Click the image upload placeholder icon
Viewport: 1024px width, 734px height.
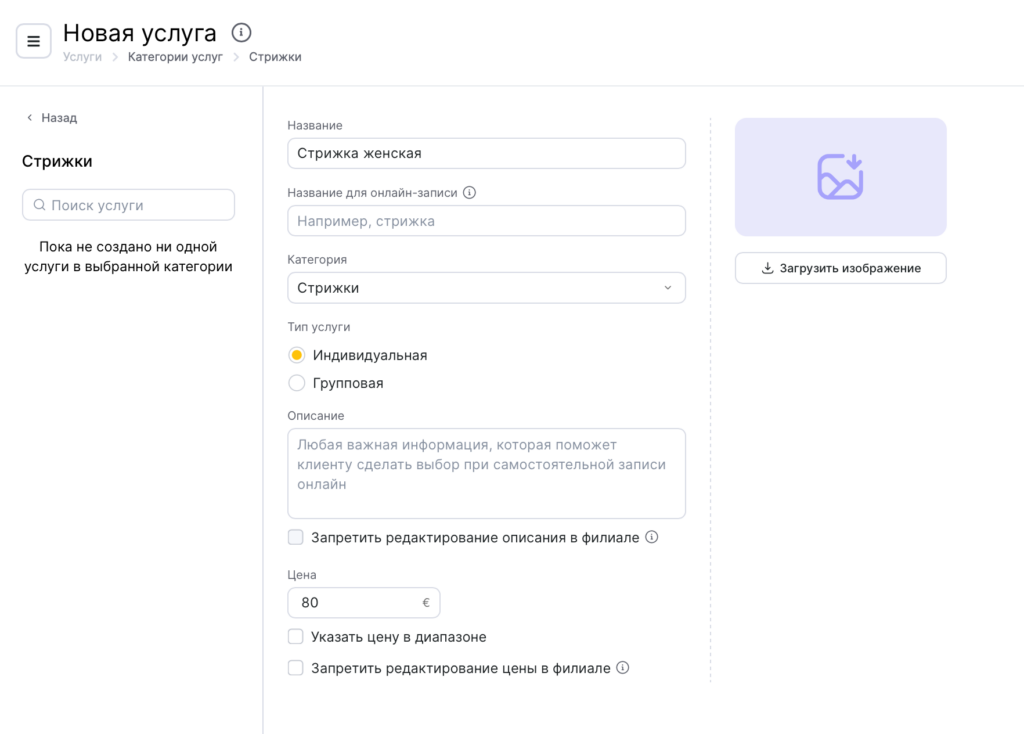pos(840,177)
